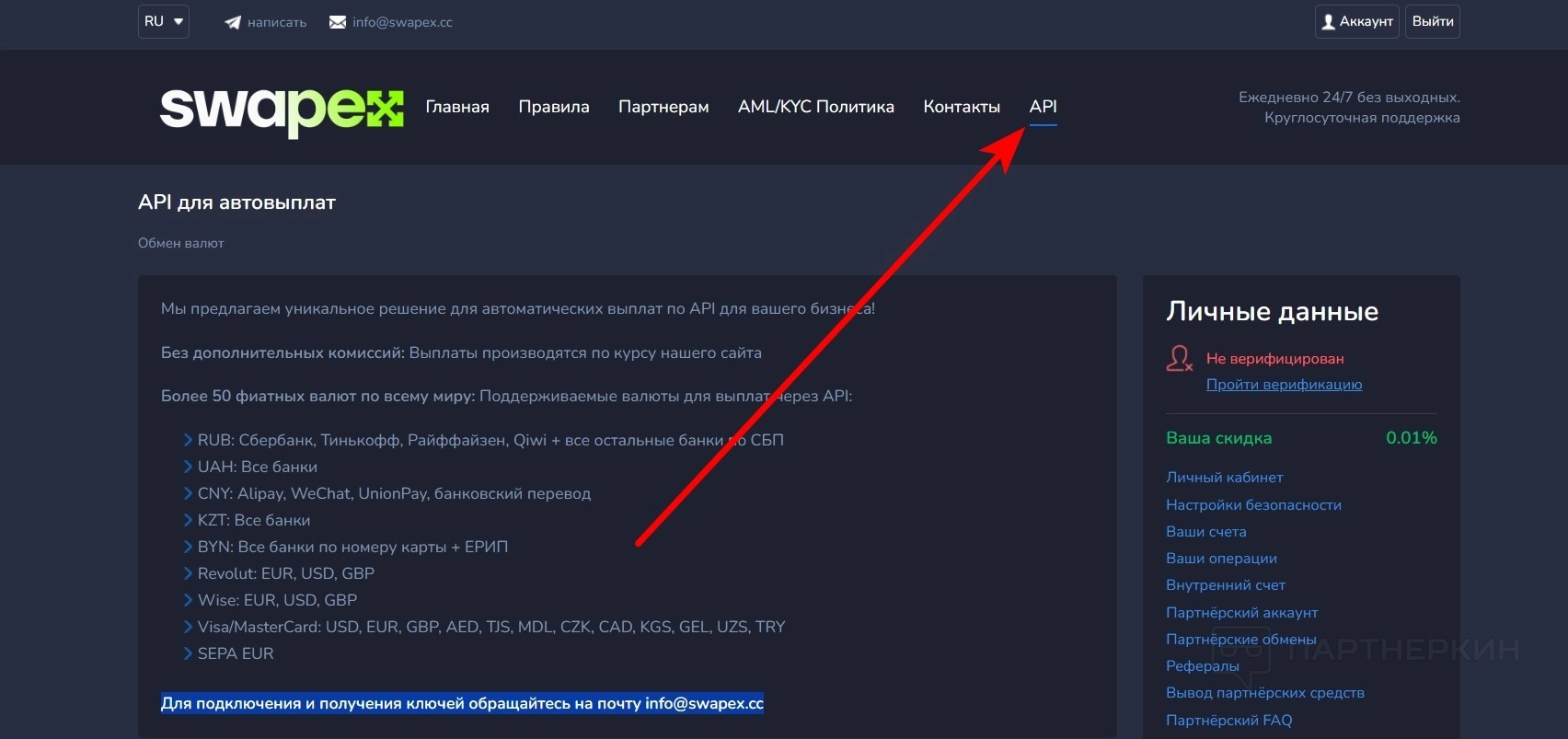
Task: Click the Аккаунт button
Action: point(1357,22)
